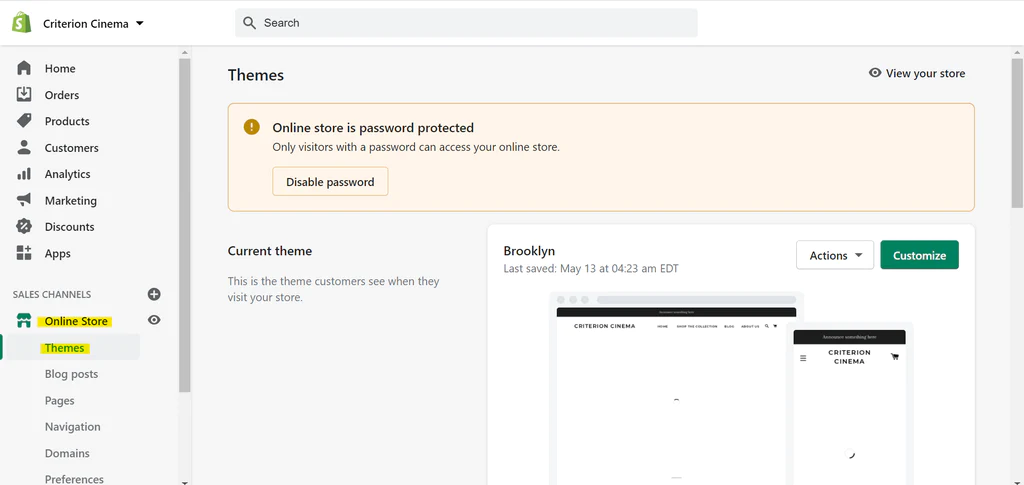Click the View your store link
This screenshot has width=1024, height=485.
tap(917, 73)
